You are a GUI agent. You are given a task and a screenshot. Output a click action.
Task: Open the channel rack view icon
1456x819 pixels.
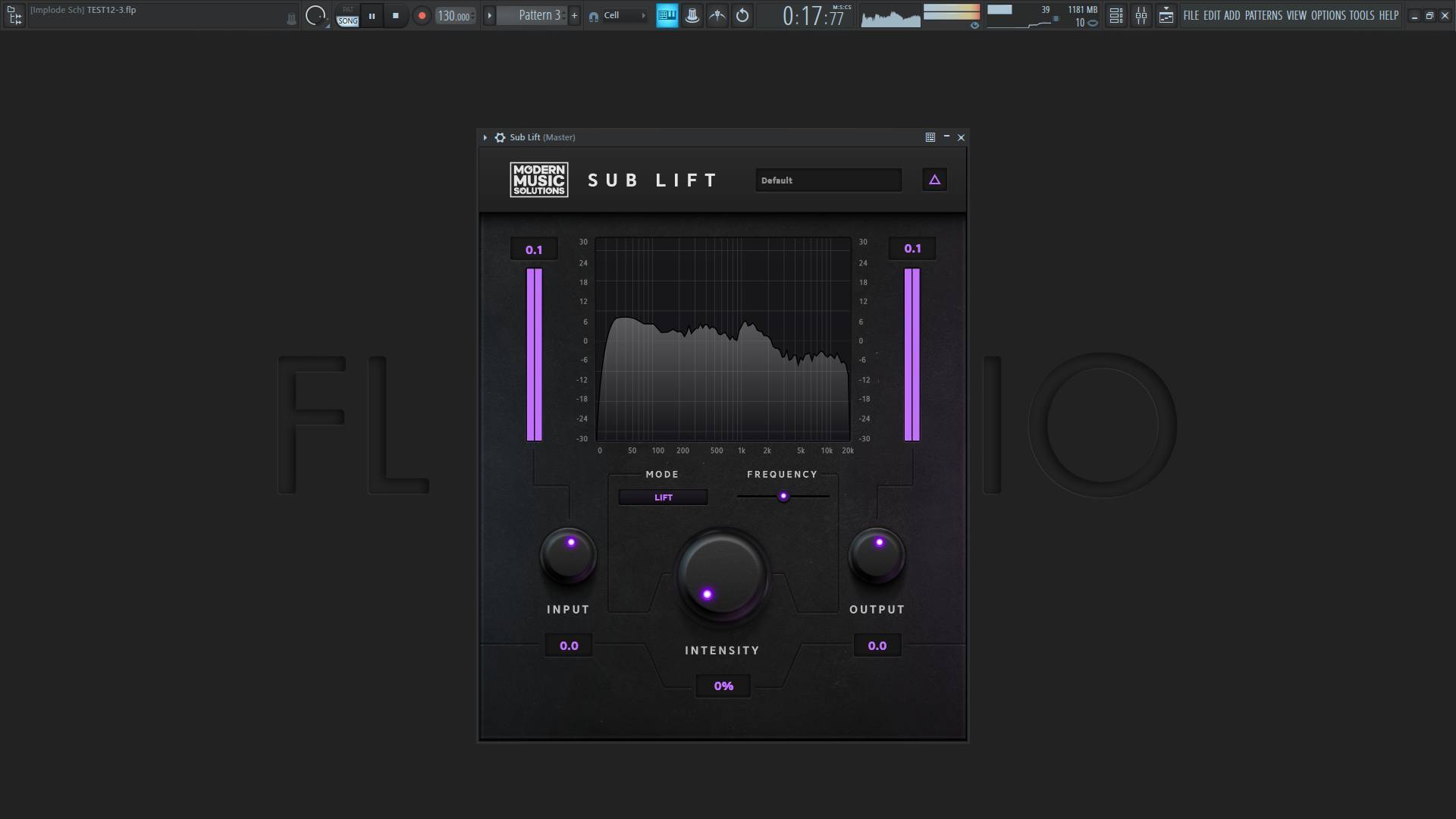click(x=1166, y=15)
